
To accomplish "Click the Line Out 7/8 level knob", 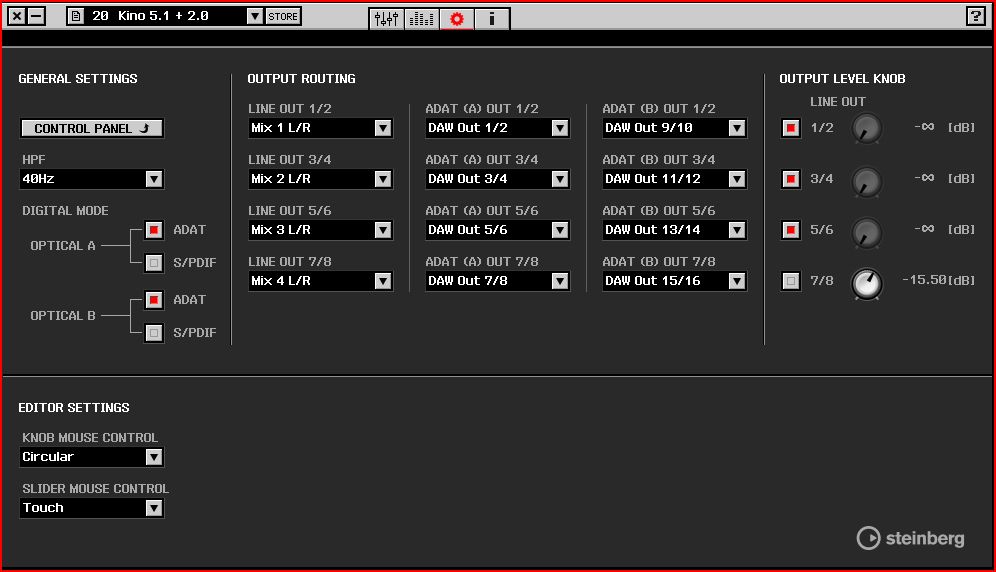I will [867, 284].
